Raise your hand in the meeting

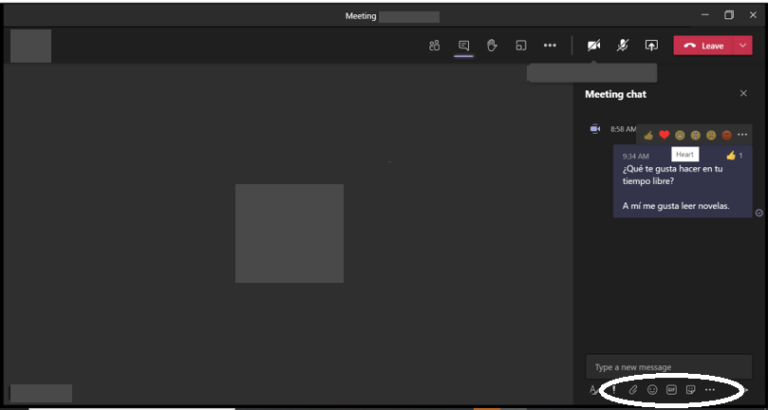click(492, 45)
